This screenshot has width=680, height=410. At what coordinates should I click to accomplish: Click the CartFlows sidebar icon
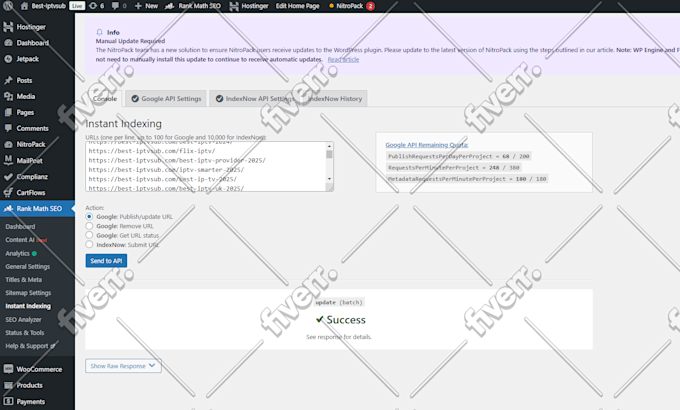click(x=8, y=192)
